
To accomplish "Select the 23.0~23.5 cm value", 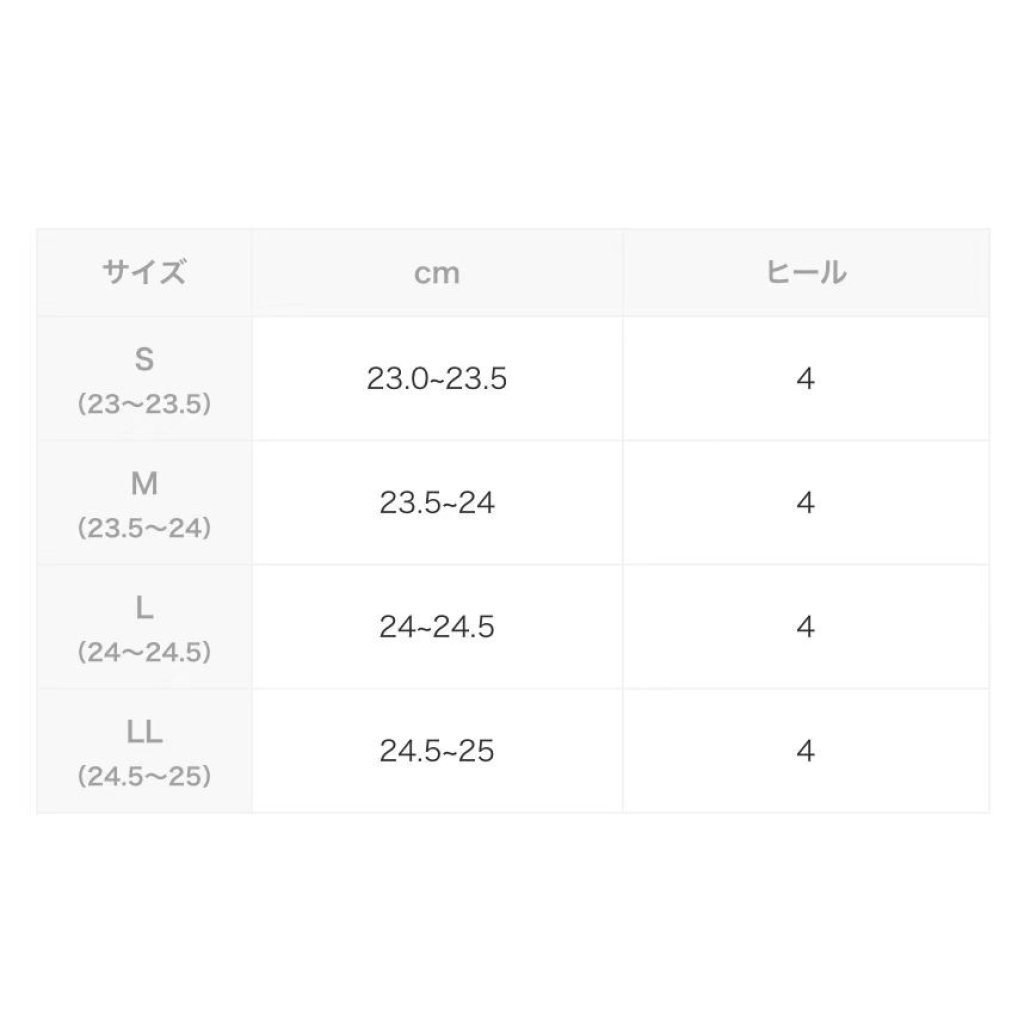I will pyautogui.click(x=437, y=380).
